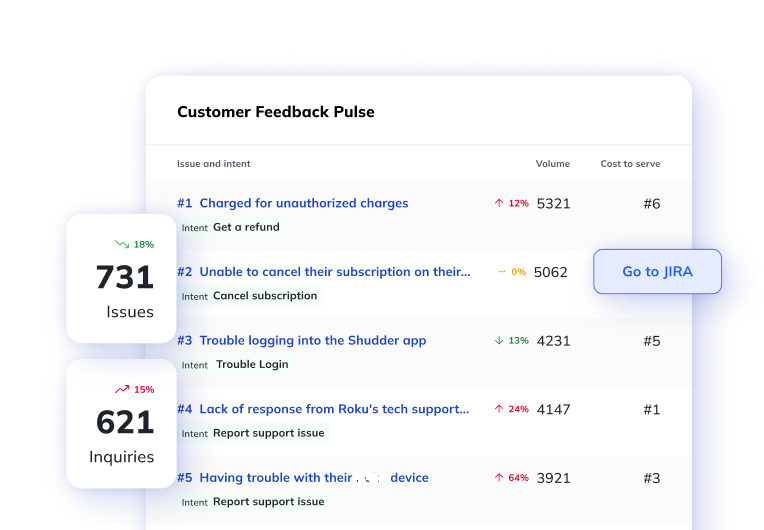Screen dimensions: 764x530
Task: Click the 731 Issues card
Action: coord(121,279)
